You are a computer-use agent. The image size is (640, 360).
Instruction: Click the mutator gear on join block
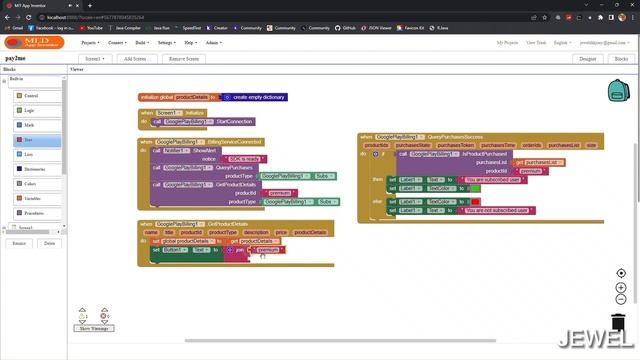click(230, 250)
